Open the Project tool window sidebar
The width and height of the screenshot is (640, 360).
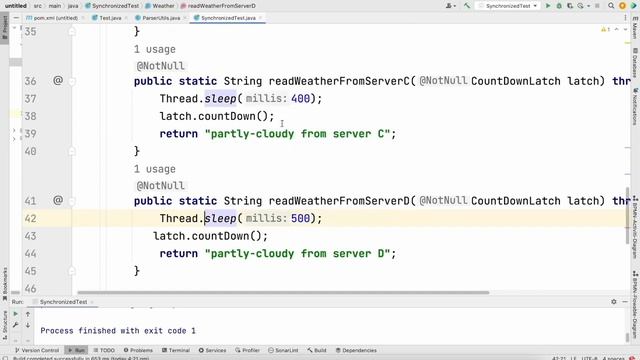click(4, 27)
